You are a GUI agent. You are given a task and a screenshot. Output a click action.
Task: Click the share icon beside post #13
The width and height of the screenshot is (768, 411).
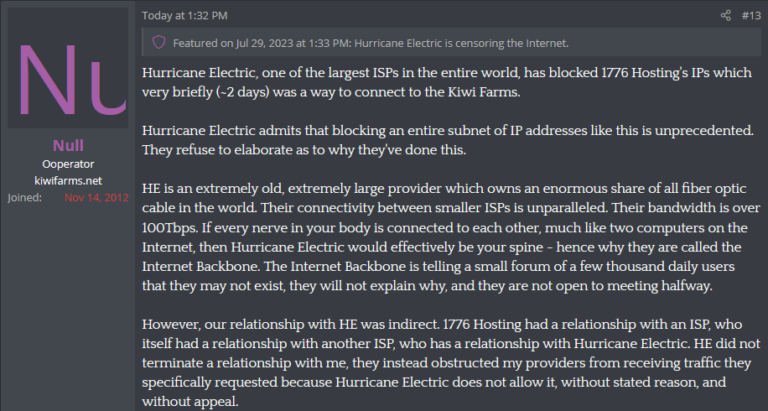pyautogui.click(x=725, y=16)
